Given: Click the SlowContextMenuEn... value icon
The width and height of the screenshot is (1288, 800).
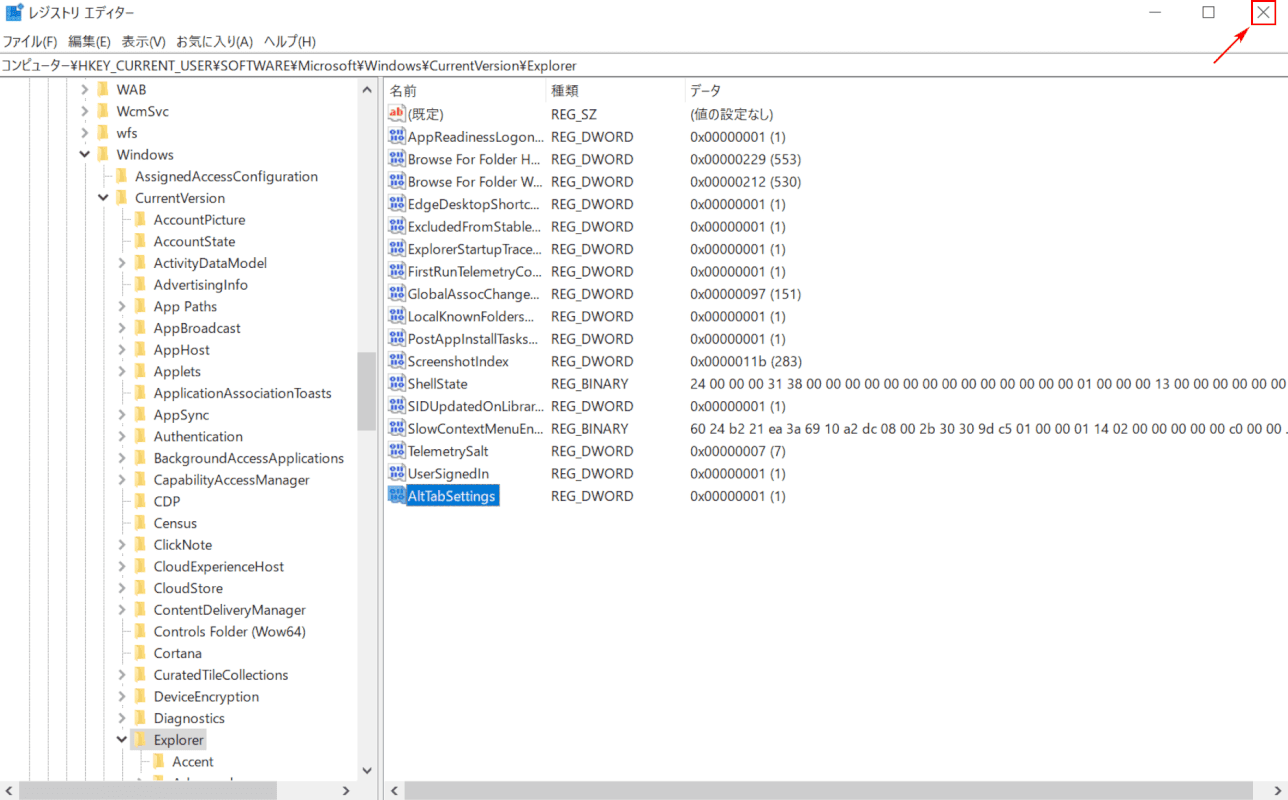Looking at the screenshot, I should [x=396, y=429].
